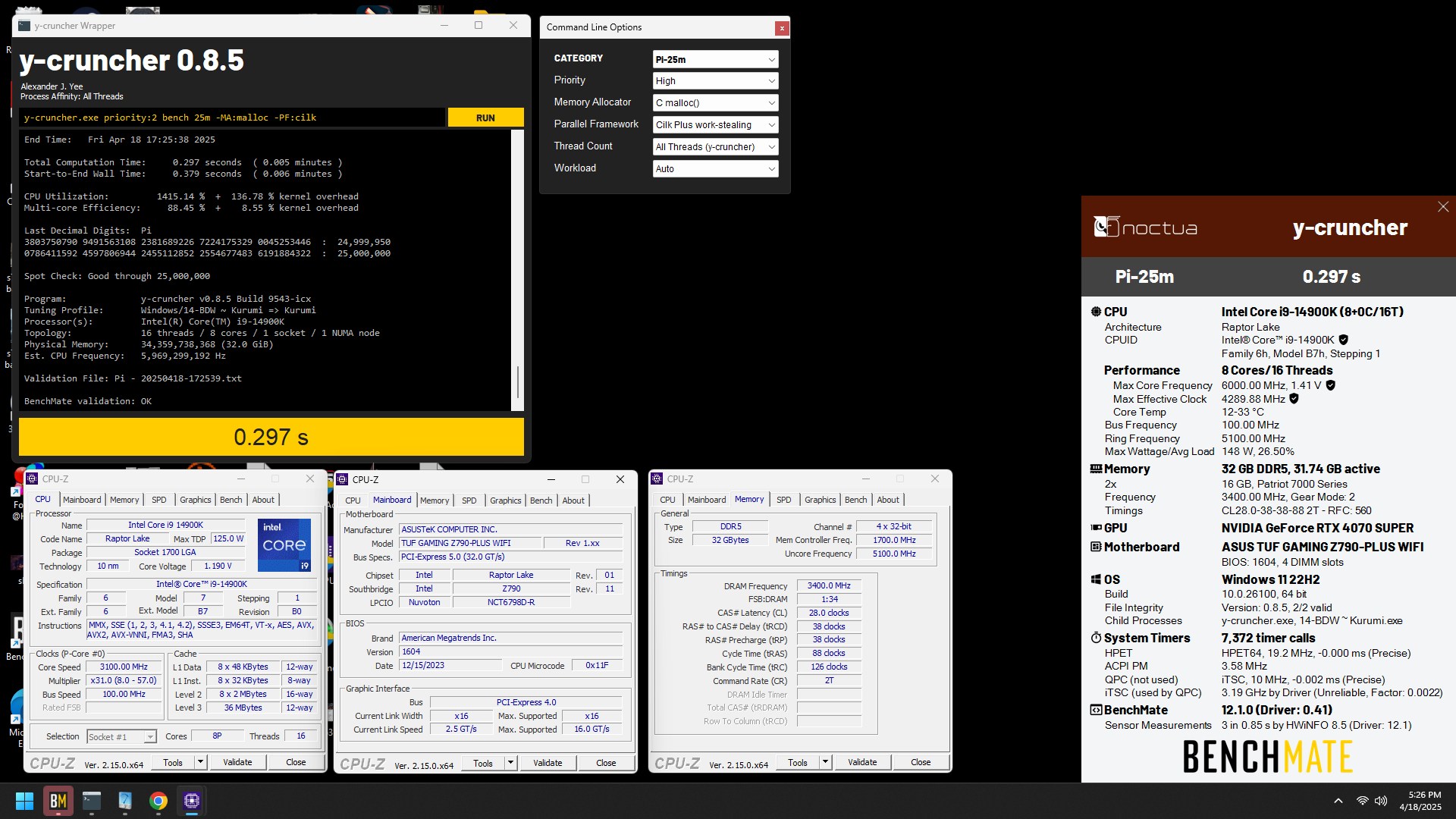Click BenchMate section icon in result panel
The image size is (1456, 819).
(x=1096, y=710)
